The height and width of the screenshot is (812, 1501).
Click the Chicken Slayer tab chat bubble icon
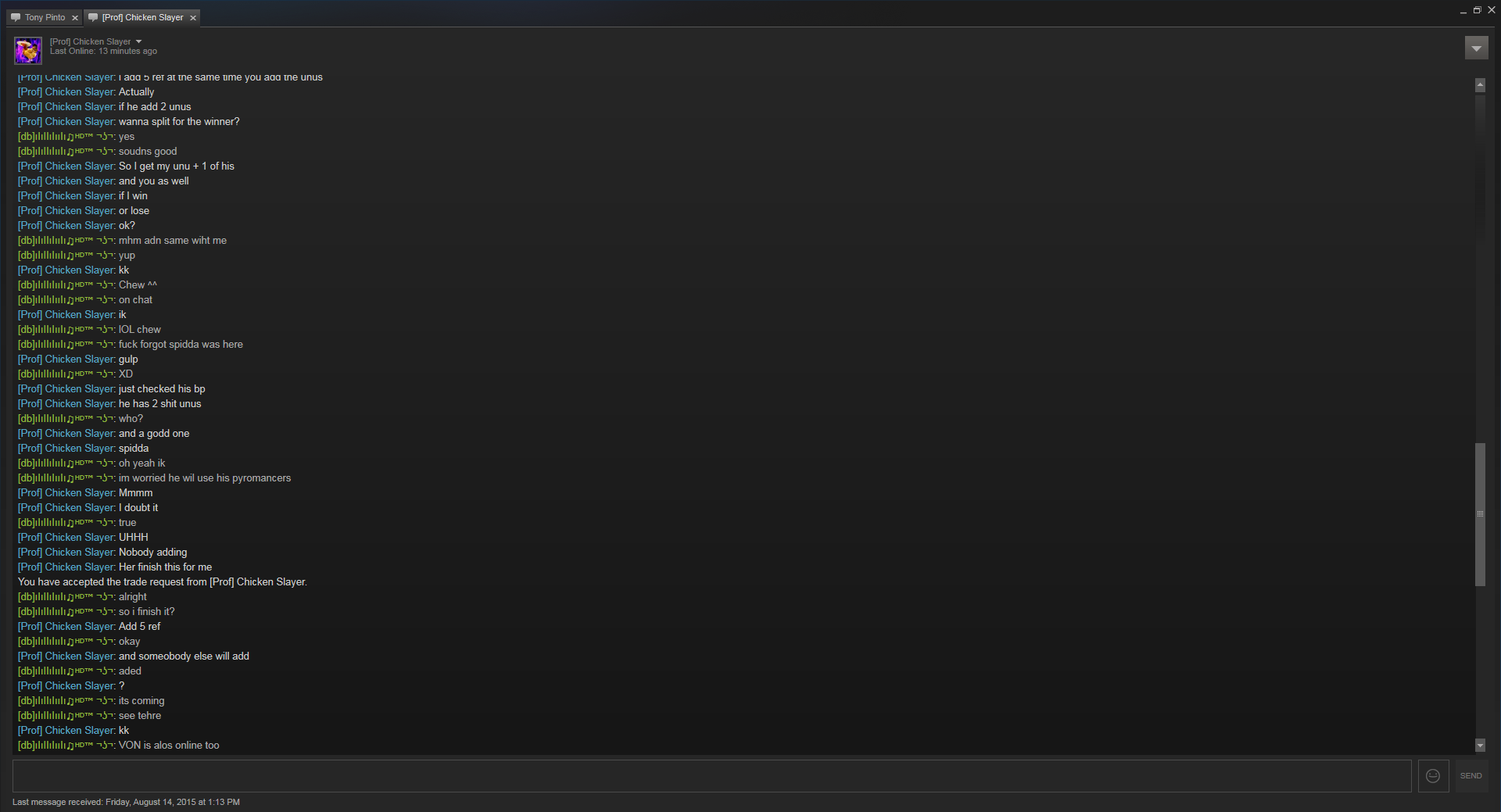(93, 17)
